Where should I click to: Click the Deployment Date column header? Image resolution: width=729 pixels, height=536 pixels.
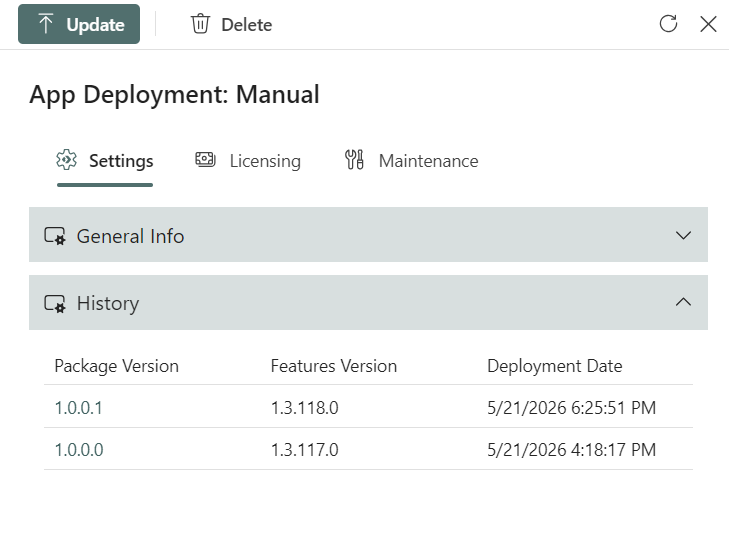(555, 366)
